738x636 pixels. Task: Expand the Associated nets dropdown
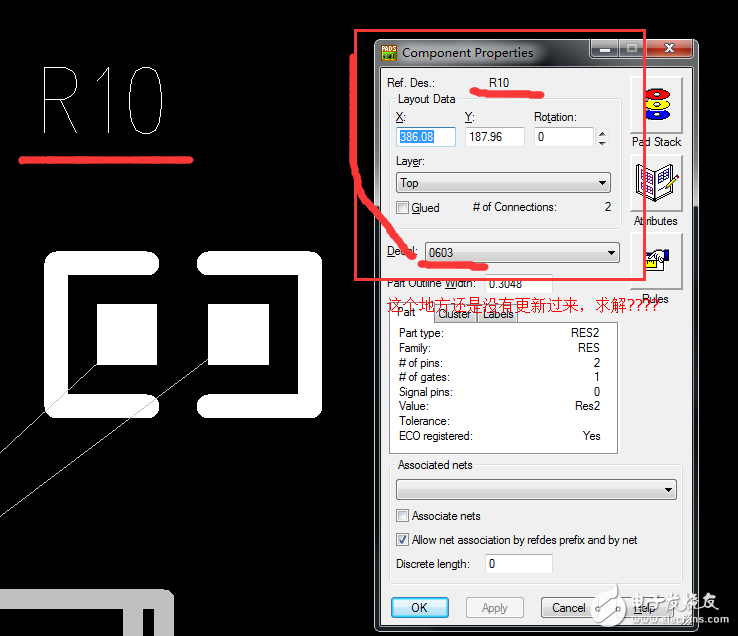click(x=536, y=490)
